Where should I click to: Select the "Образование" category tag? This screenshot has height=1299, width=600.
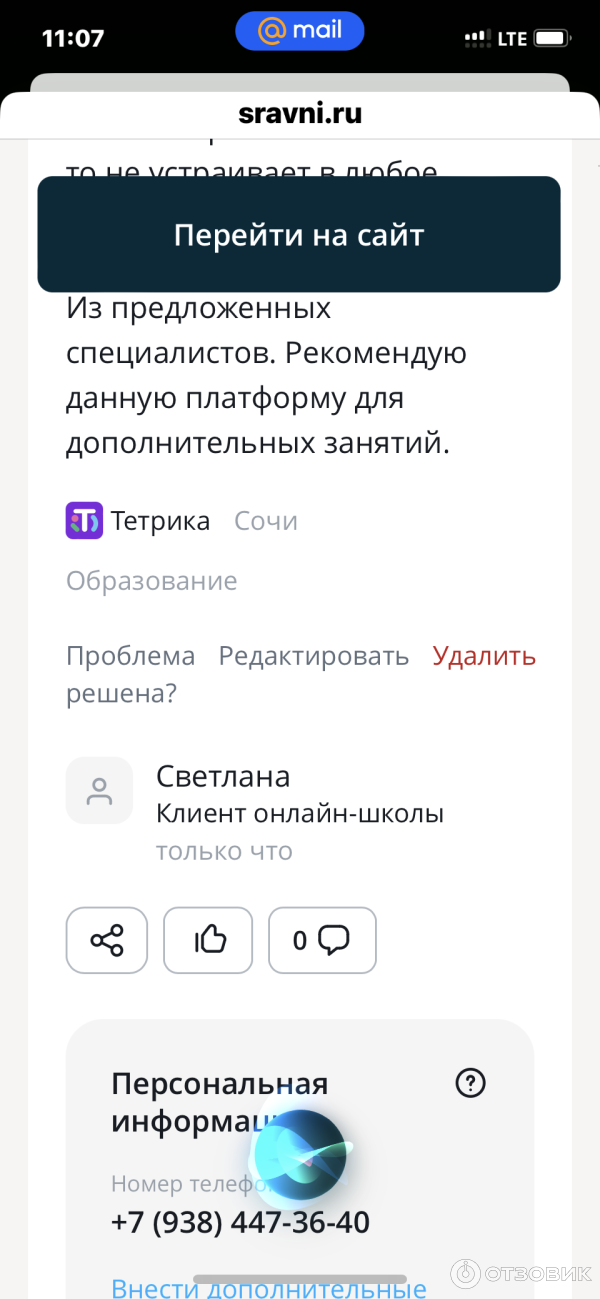click(152, 581)
